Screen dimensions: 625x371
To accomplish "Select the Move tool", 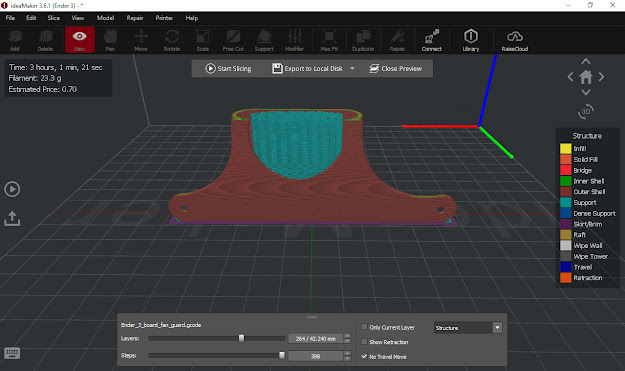I will 141,40.
